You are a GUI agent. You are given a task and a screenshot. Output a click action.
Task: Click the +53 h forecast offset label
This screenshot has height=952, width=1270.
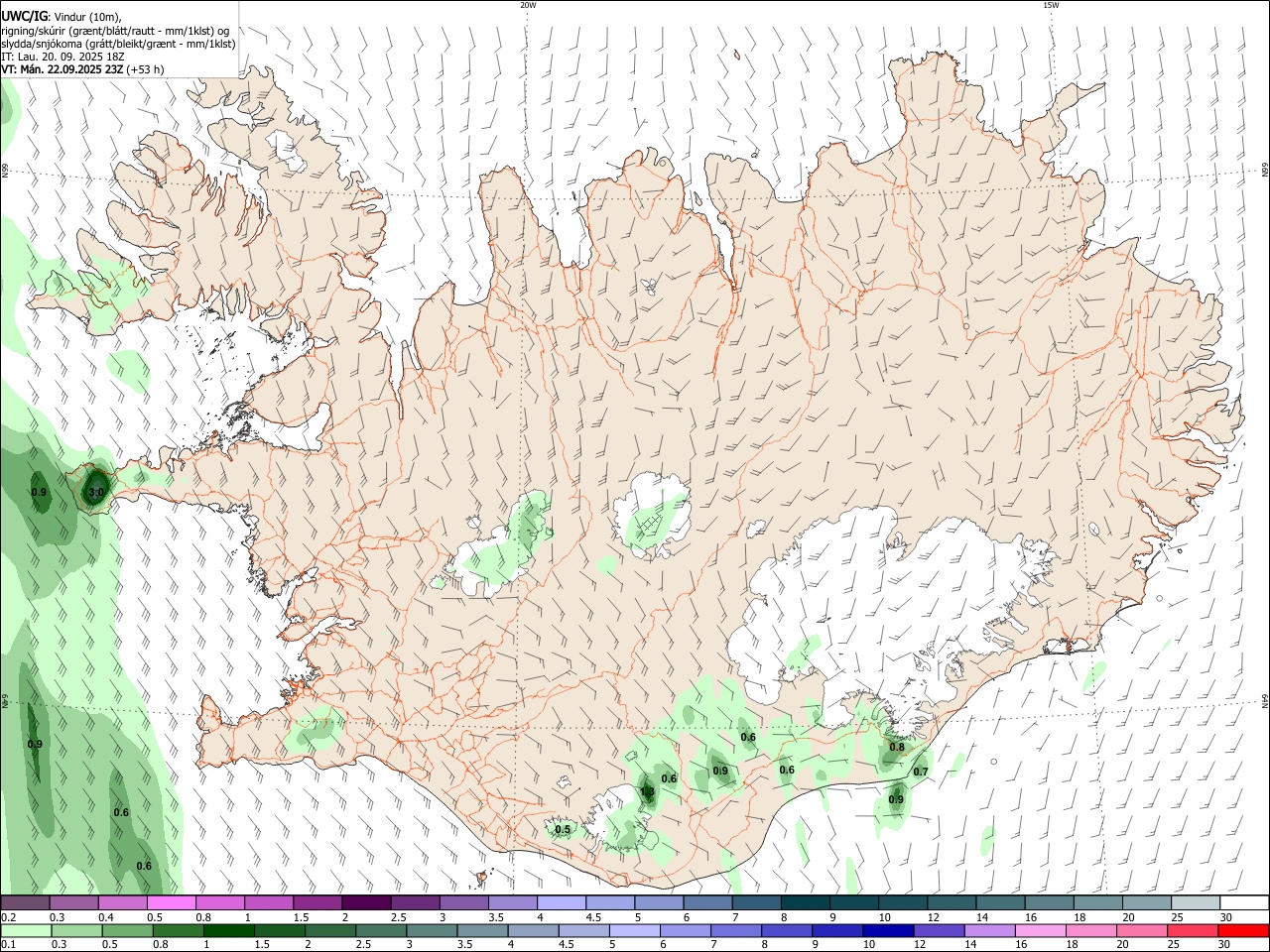[146, 69]
